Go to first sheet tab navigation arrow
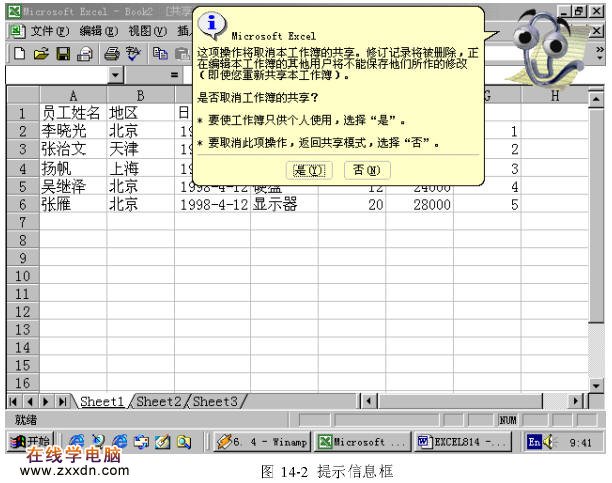612x483 pixels. coord(13,401)
